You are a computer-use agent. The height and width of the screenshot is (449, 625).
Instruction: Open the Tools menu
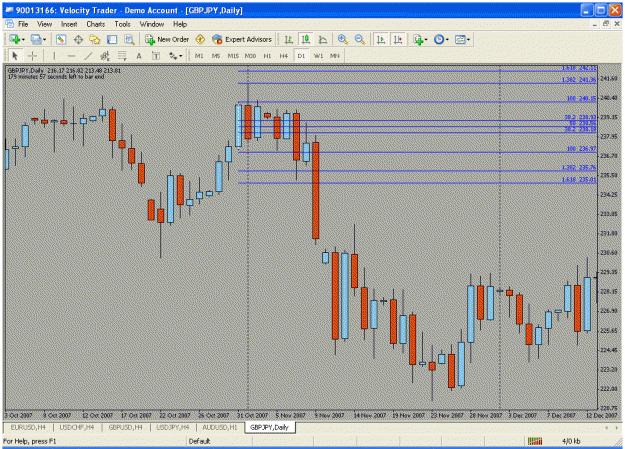[122, 24]
